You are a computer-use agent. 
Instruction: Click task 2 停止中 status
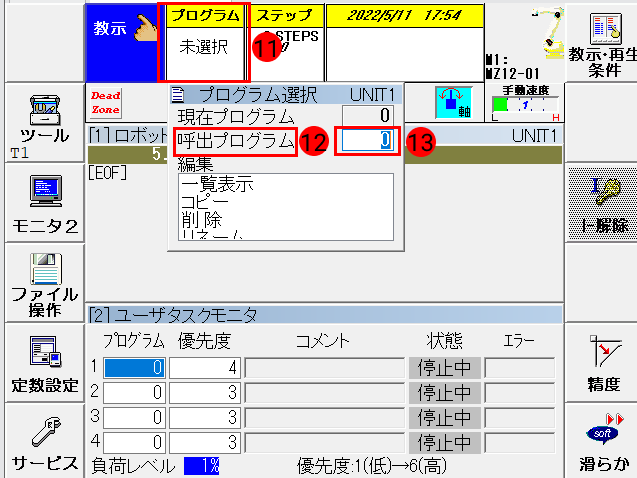(445, 393)
